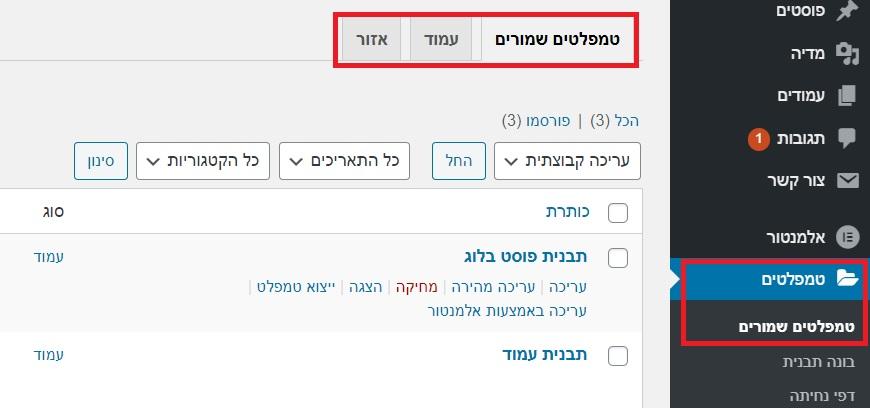
Task: Click the Pages (עמודים) icon
Action: [x=847, y=95]
